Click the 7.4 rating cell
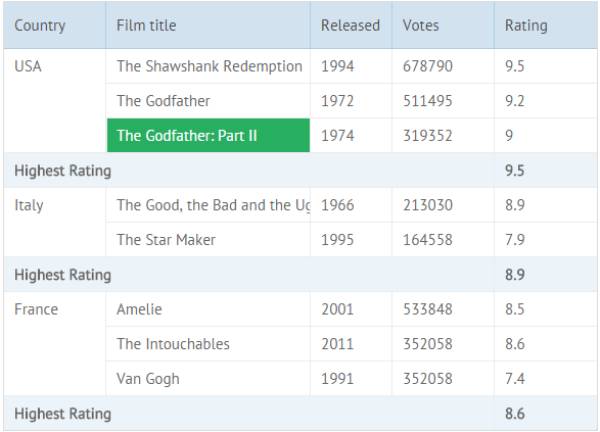The width and height of the screenshot is (600, 432). [x=546, y=379]
